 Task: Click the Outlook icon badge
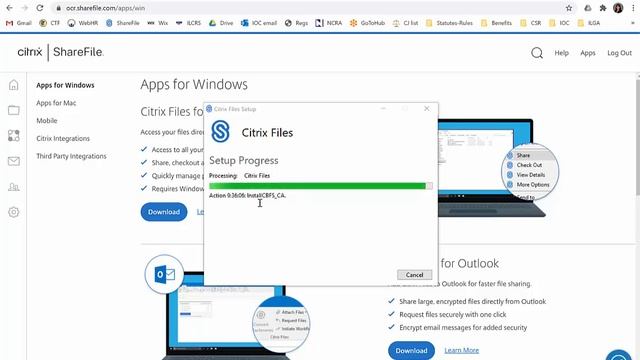tap(164, 274)
